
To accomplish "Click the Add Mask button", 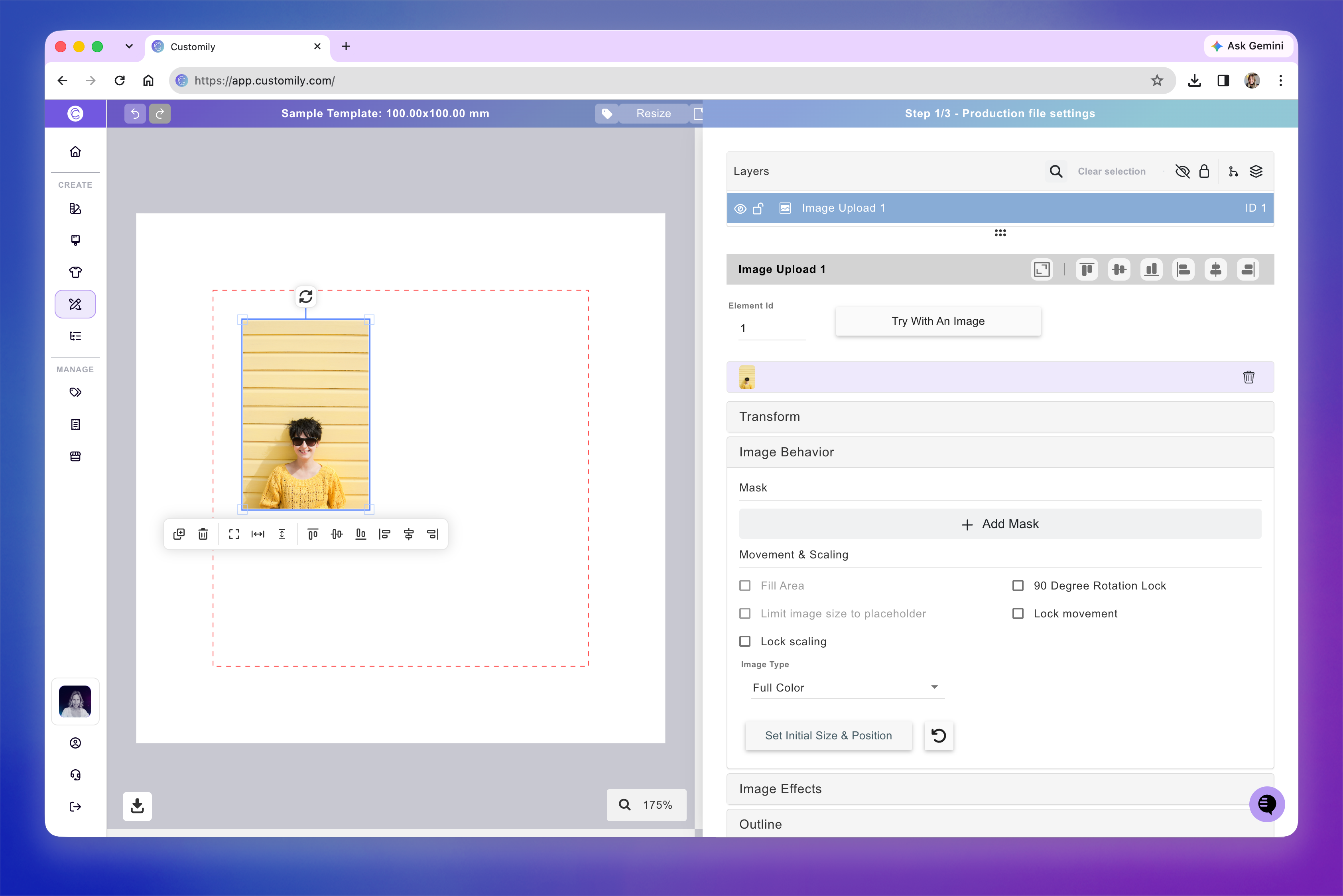I will coord(1000,524).
